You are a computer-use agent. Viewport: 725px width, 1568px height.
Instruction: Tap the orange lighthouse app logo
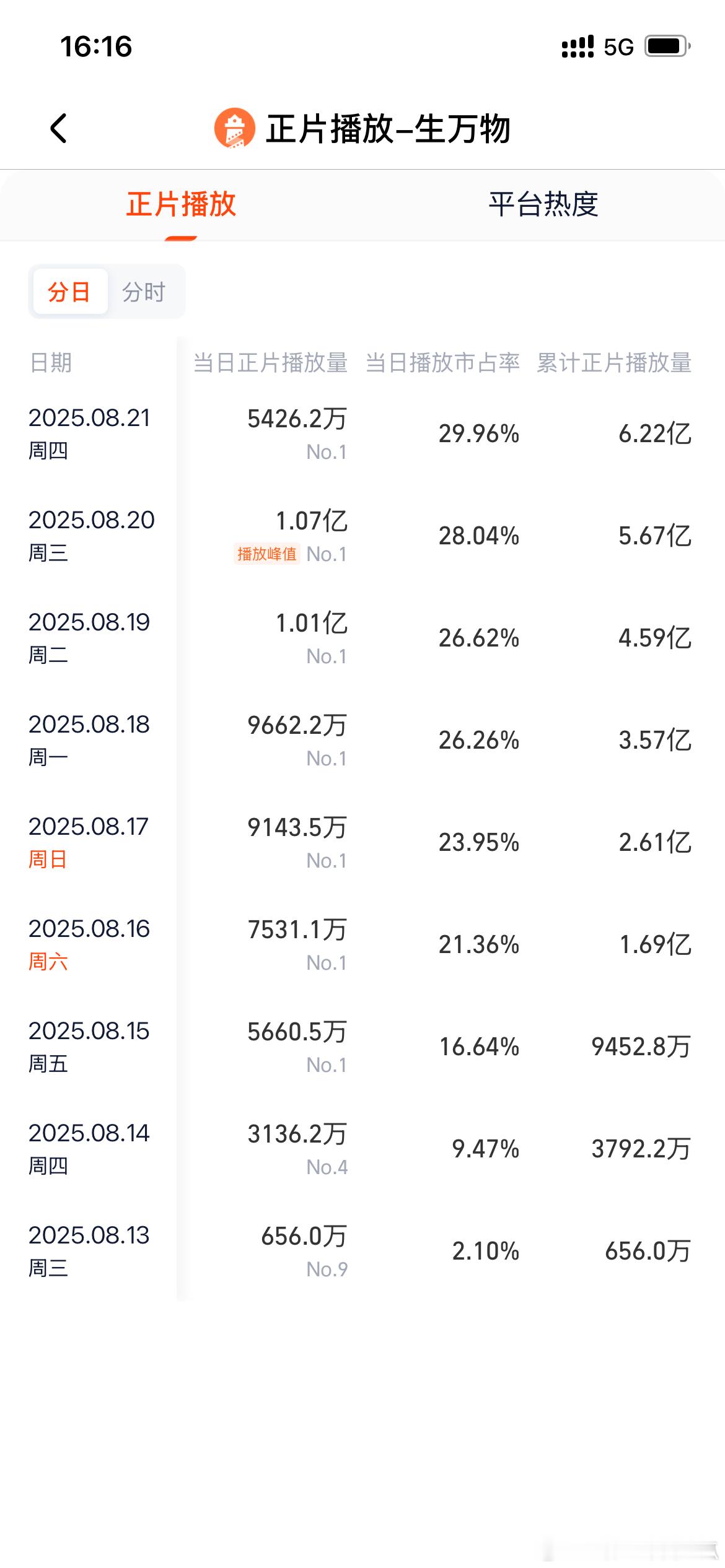[234, 129]
